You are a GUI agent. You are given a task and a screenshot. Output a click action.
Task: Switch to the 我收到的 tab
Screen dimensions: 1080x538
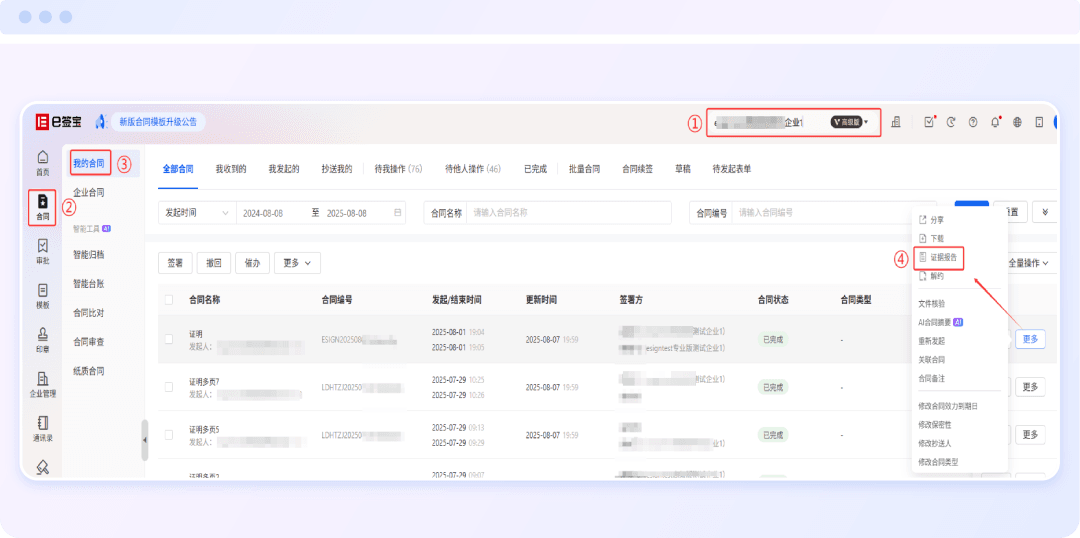click(231, 169)
